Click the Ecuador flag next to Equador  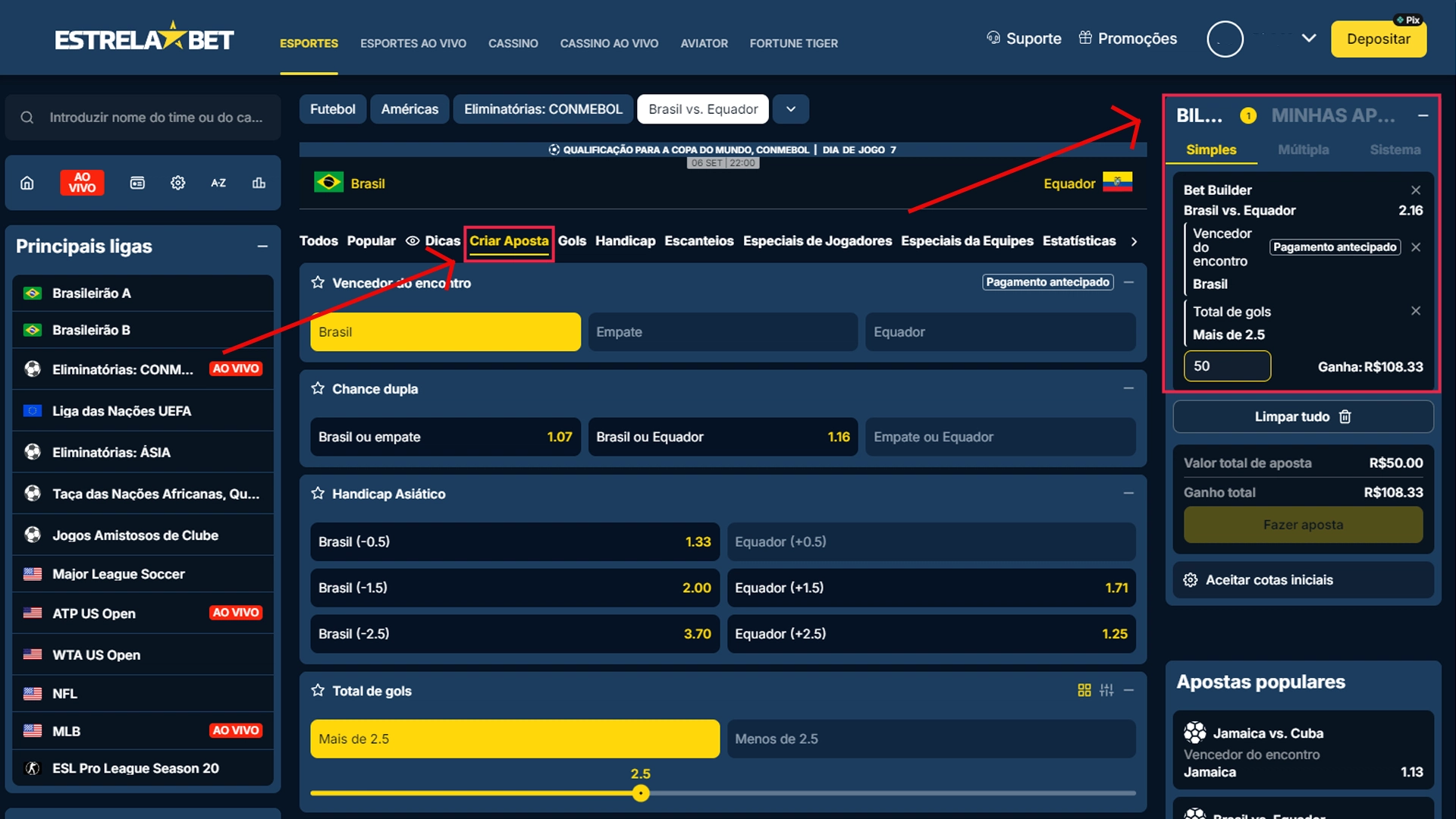tap(1117, 182)
